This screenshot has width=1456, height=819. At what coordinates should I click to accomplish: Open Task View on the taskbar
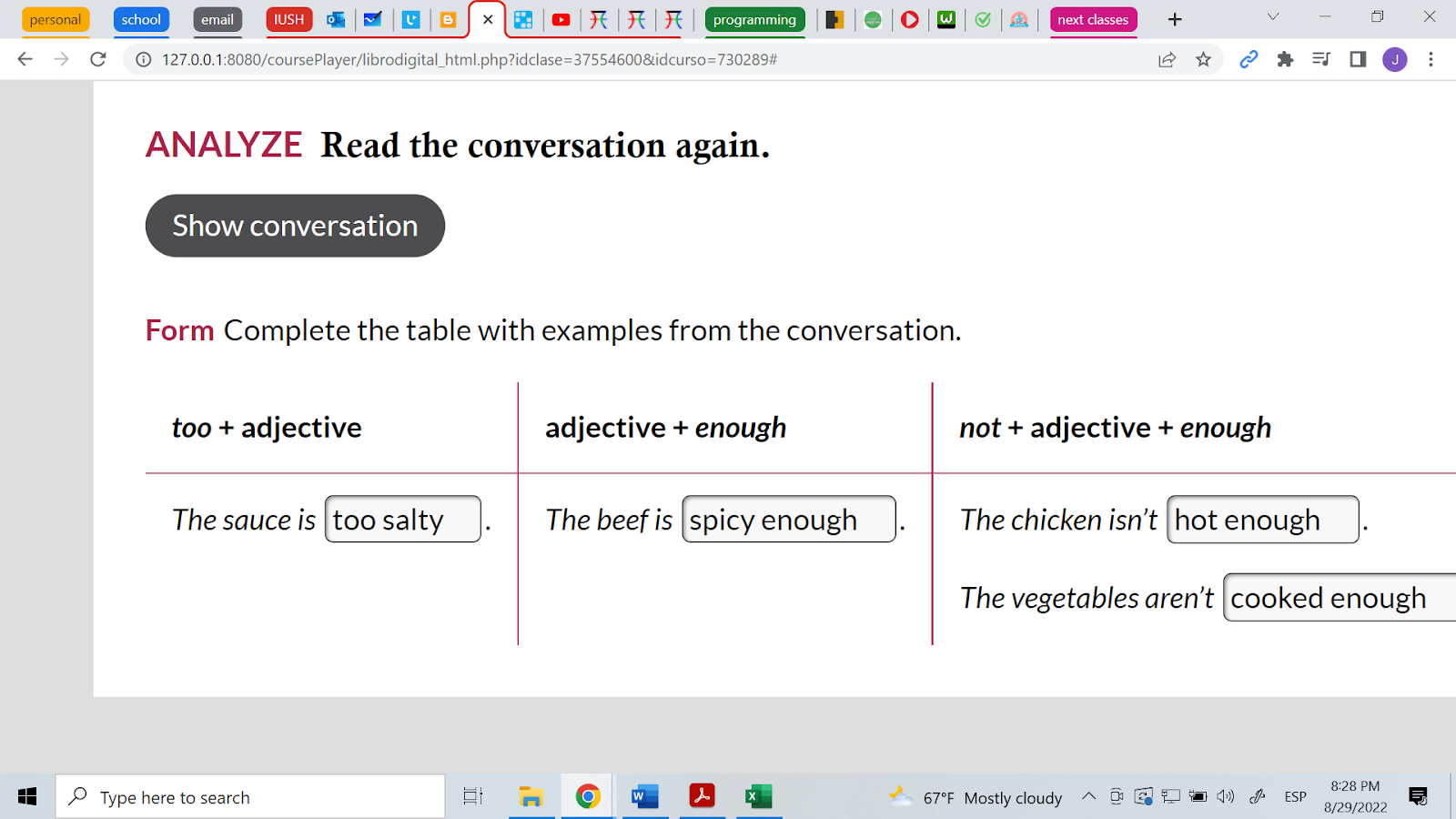pyautogui.click(x=473, y=797)
